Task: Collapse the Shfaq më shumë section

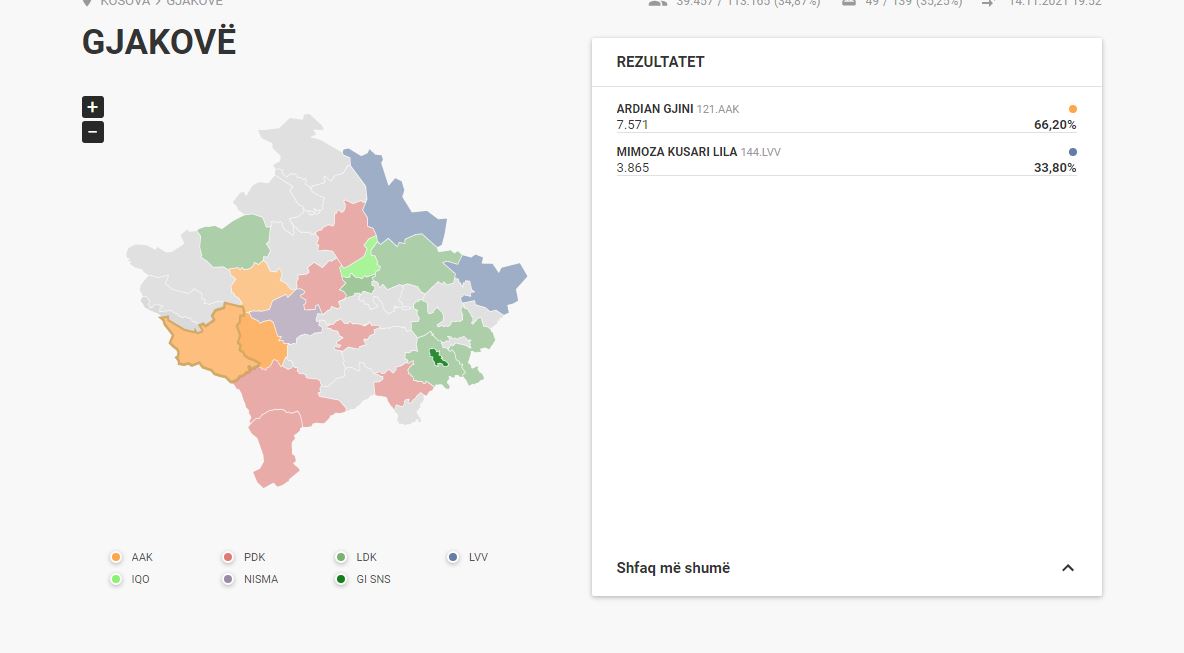Action: coord(1068,568)
